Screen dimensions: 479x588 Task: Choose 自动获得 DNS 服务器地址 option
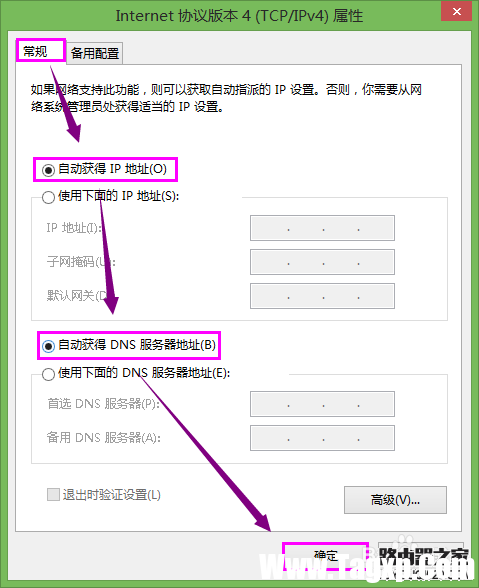(48, 346)
